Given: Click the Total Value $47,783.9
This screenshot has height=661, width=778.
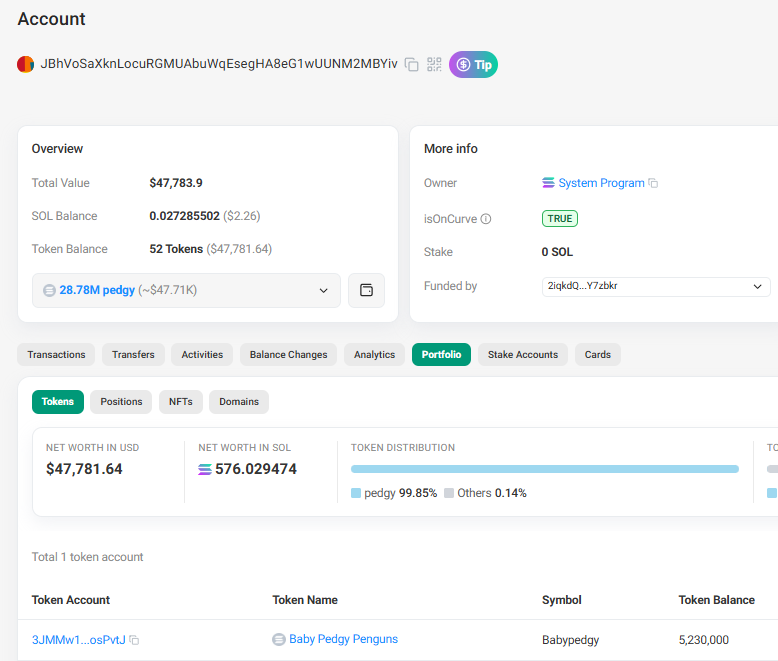Looking at the screenshot, I should [x=176, y=183].
